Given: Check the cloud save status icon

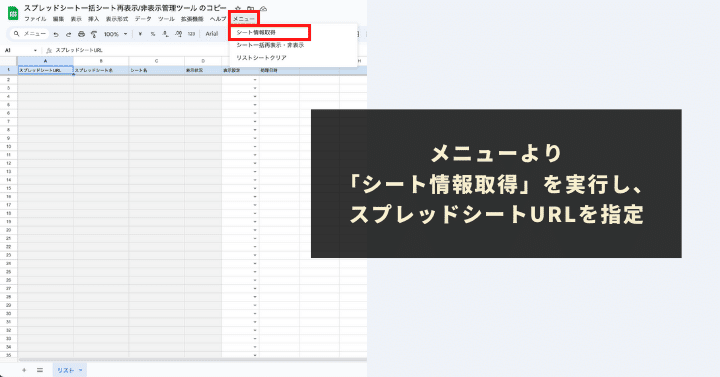Looking at the screenshot, I should 264,9.
